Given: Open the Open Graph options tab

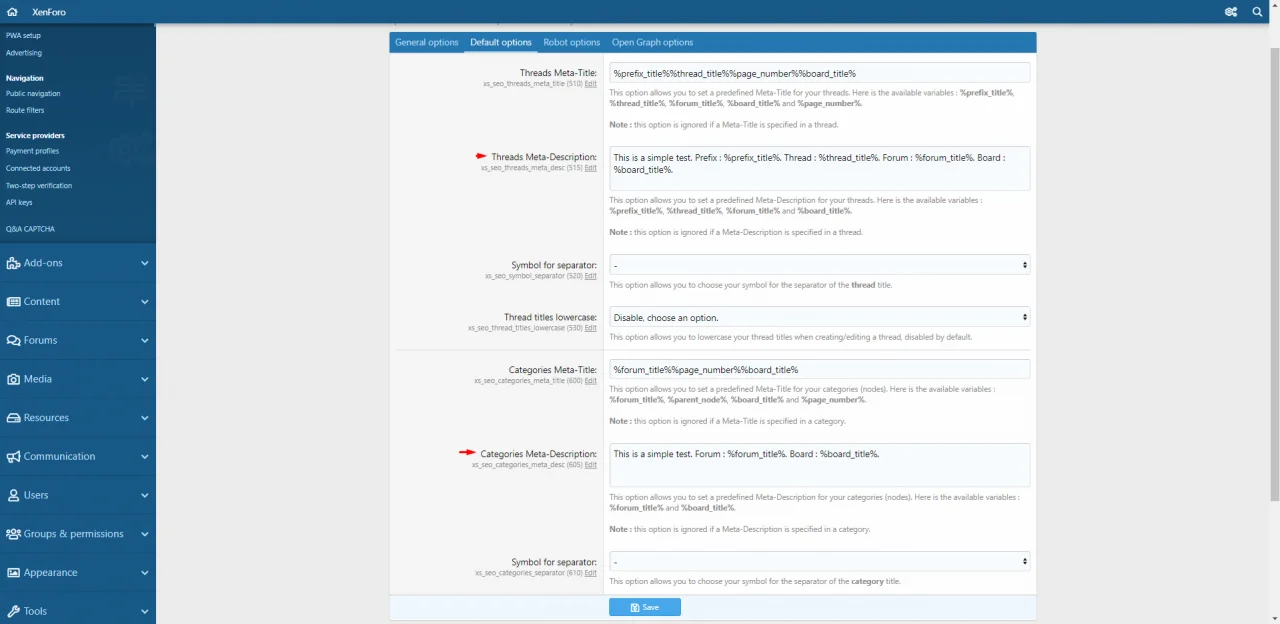Looking at the screenshot, I should coord(652,42).
